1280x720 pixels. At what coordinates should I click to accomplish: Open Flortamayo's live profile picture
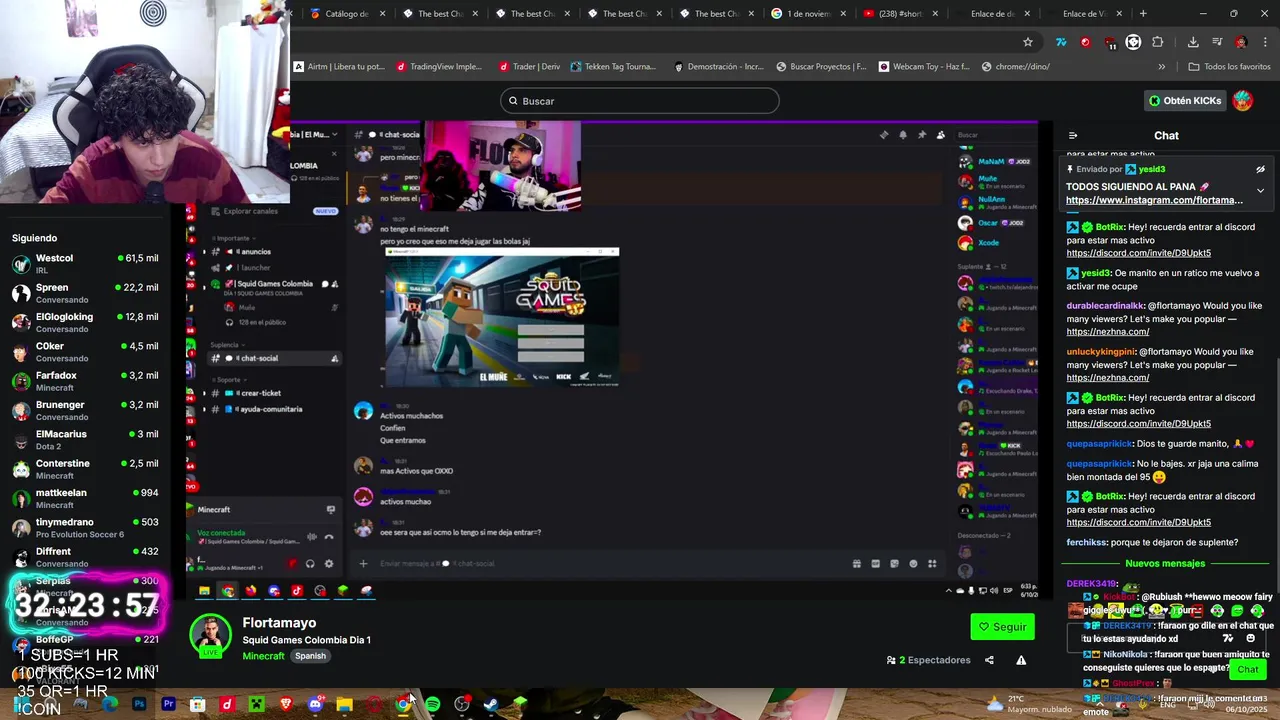point(211,637)
